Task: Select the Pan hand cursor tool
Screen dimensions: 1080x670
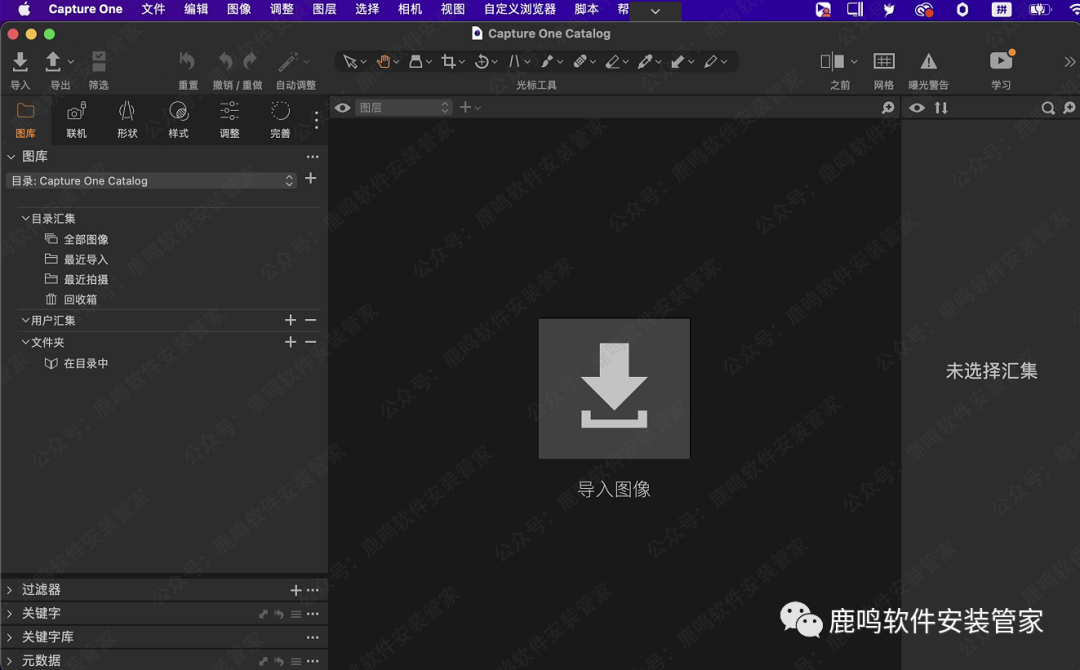Action: pos(383,62)
